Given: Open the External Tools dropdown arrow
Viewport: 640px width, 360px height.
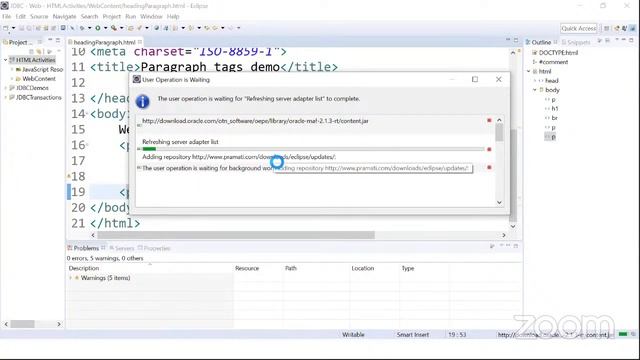Looking at the screenshot, I should pos(121,28).
